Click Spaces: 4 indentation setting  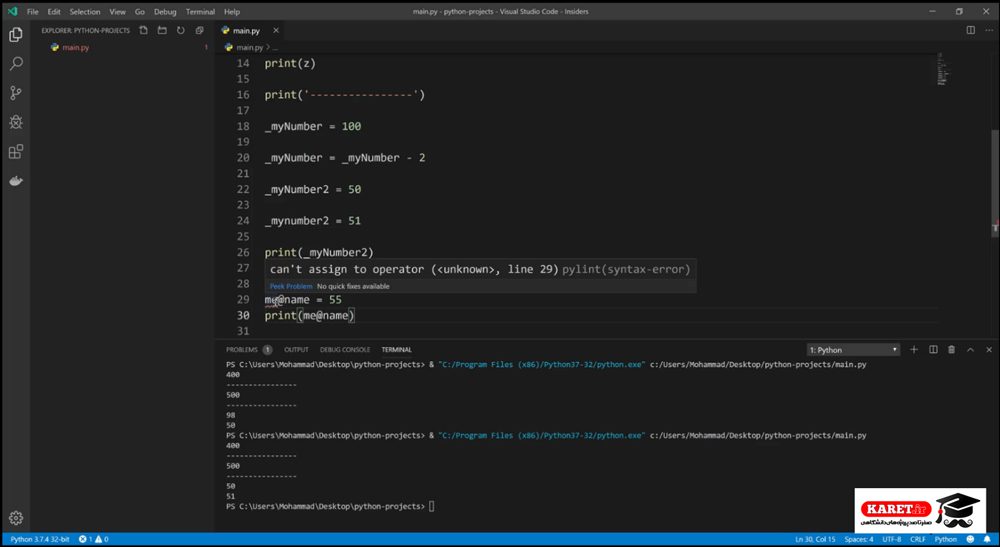coord(859,539)
